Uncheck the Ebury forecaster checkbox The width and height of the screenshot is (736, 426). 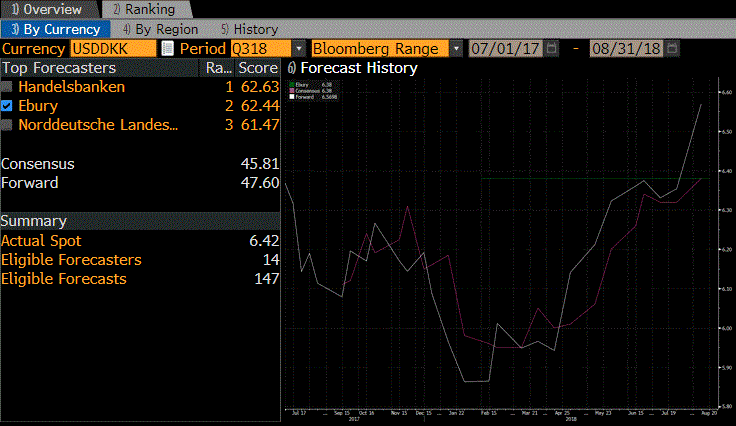click(x=7, y=106)
